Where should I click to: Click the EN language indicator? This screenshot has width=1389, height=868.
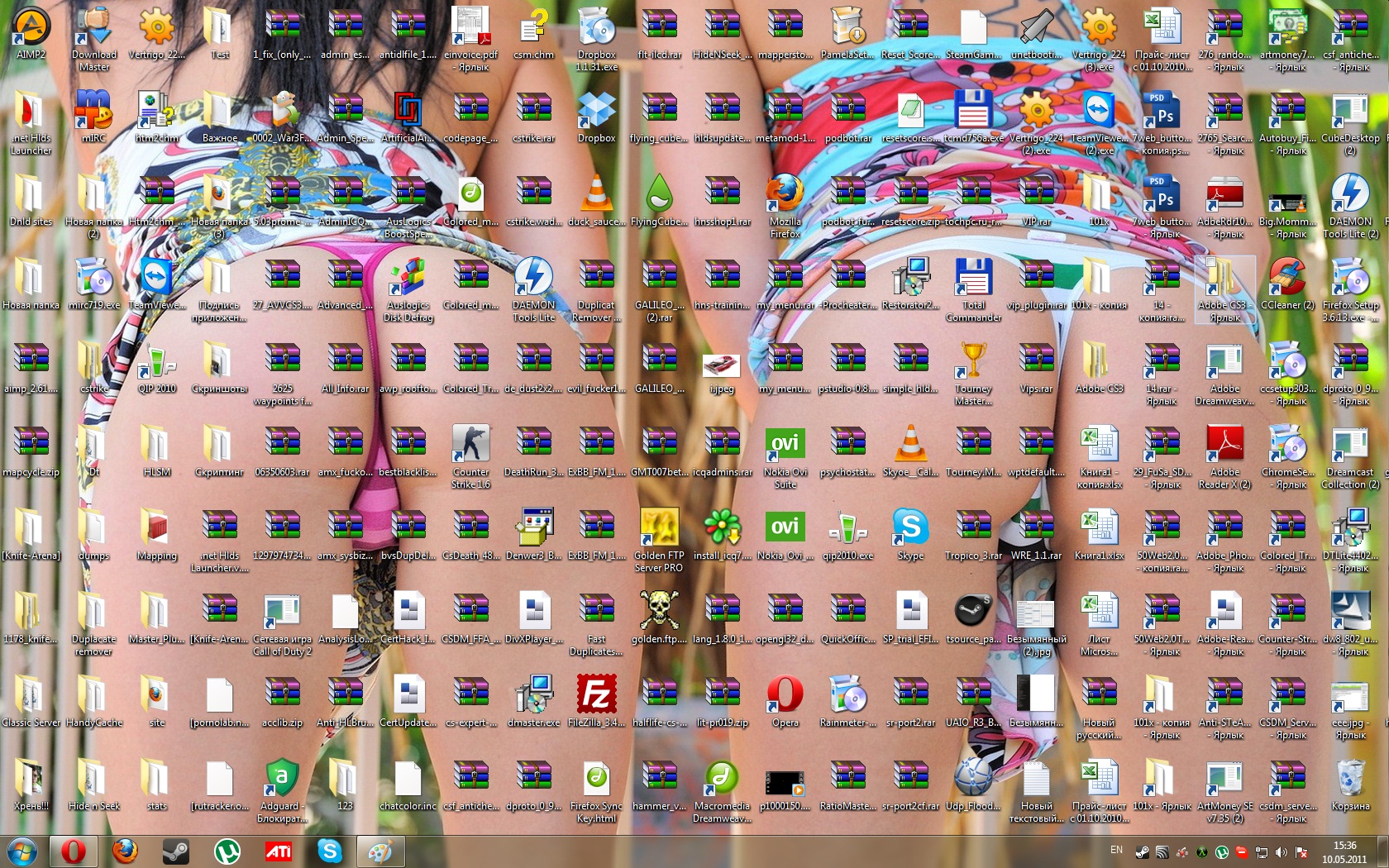pos(1116,850)
